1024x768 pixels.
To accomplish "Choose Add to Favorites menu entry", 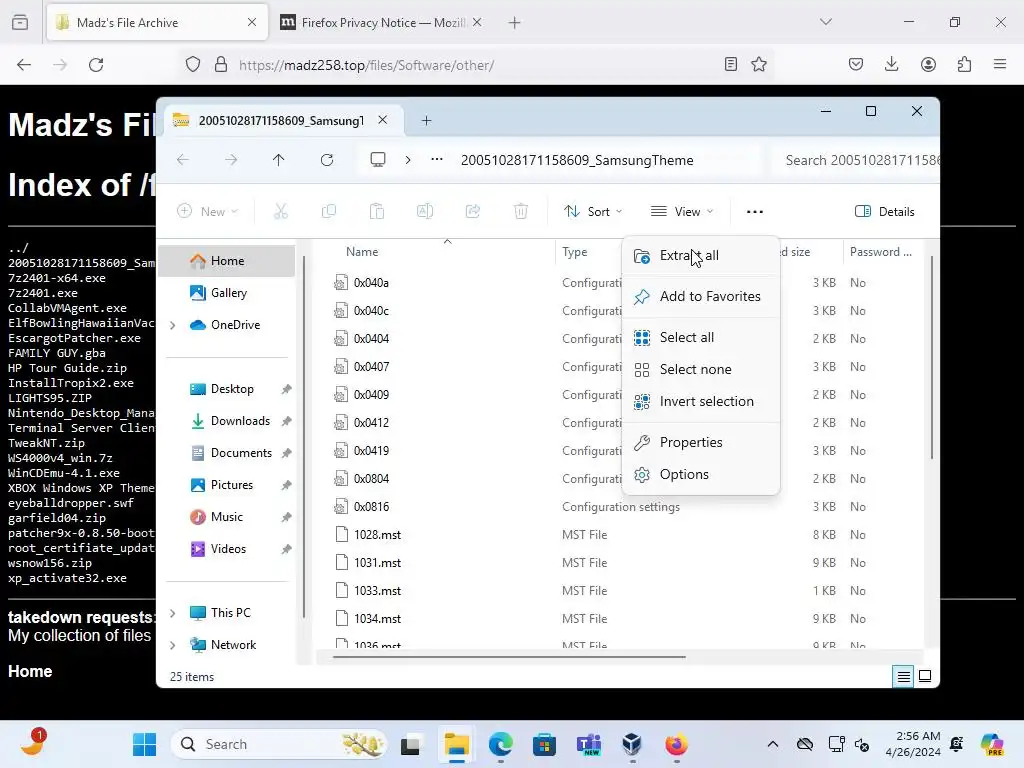I will (701, 296).
